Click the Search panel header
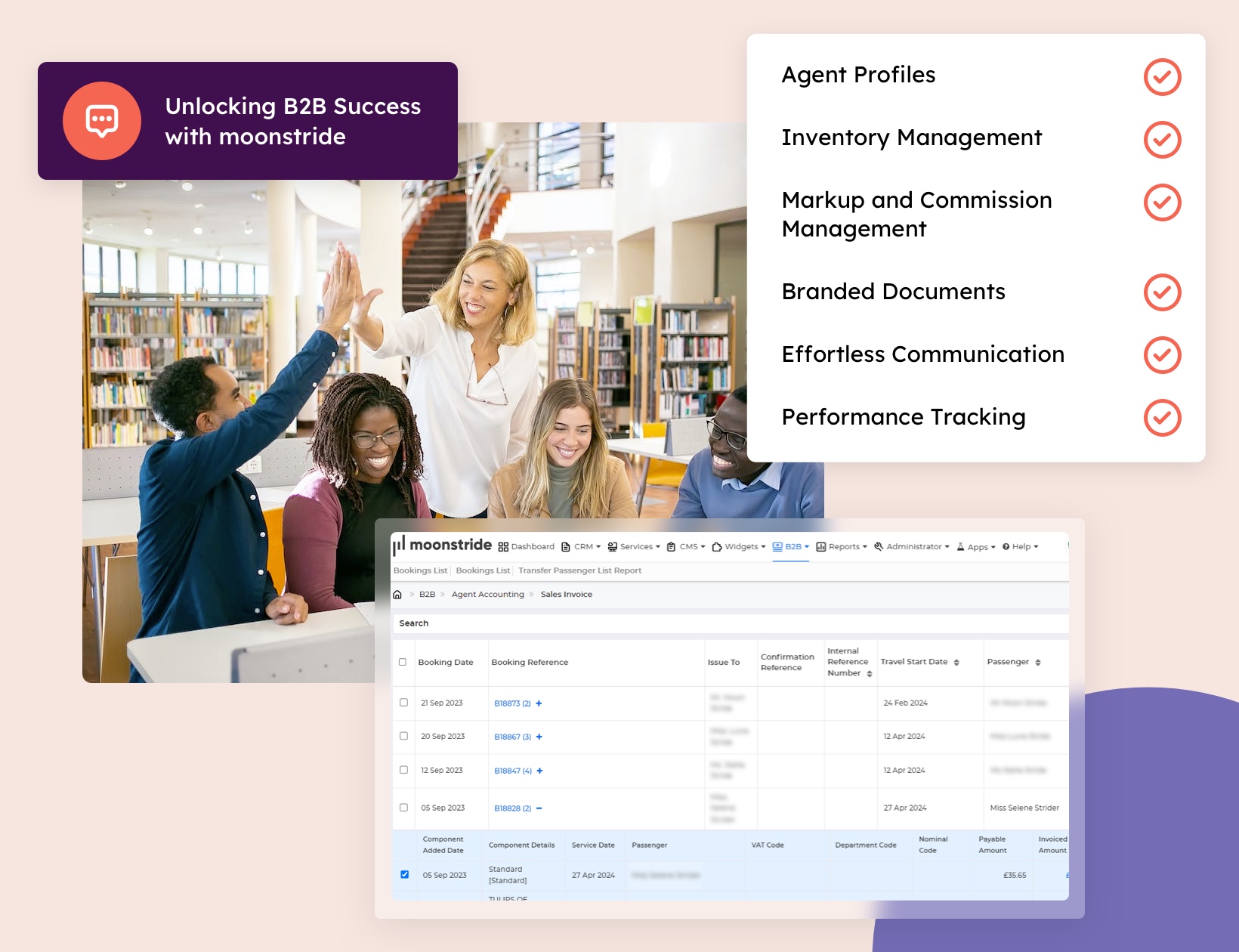1239x952 pixels. 730,623
